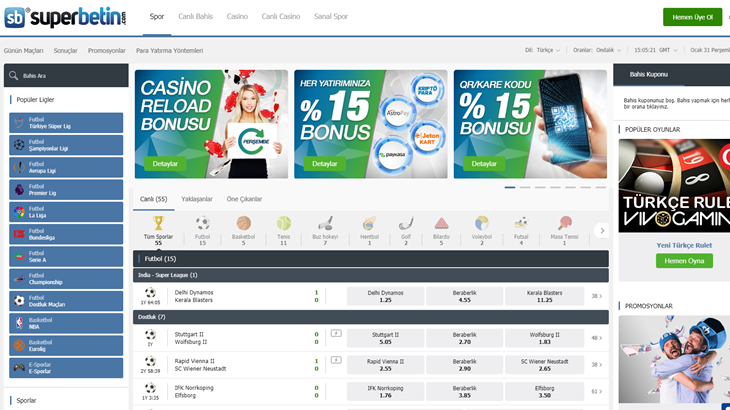Select Tüm Sporlar trophy icon
The width and height of the screenshot is (730, 410).
158,223
